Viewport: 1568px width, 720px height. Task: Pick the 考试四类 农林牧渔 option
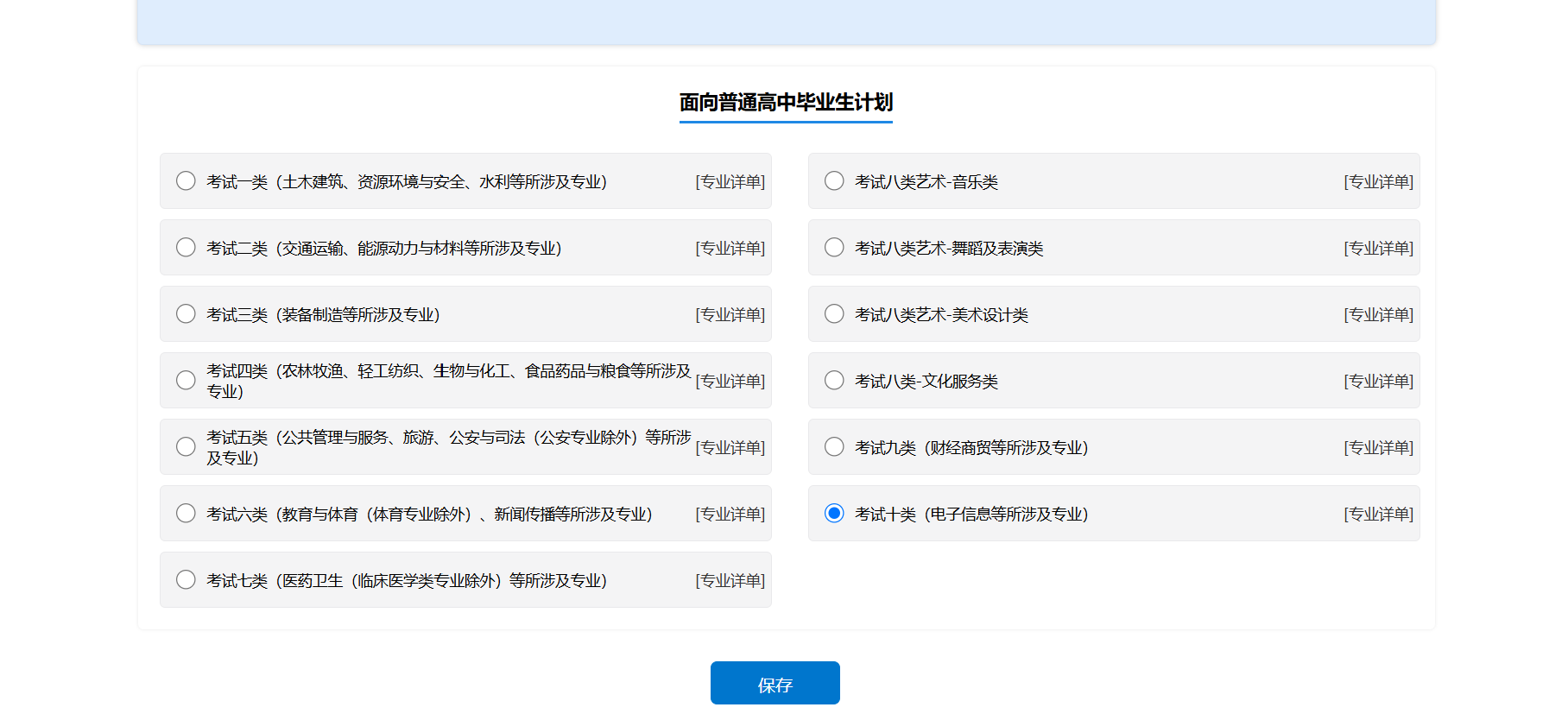[x=186, y=381]
